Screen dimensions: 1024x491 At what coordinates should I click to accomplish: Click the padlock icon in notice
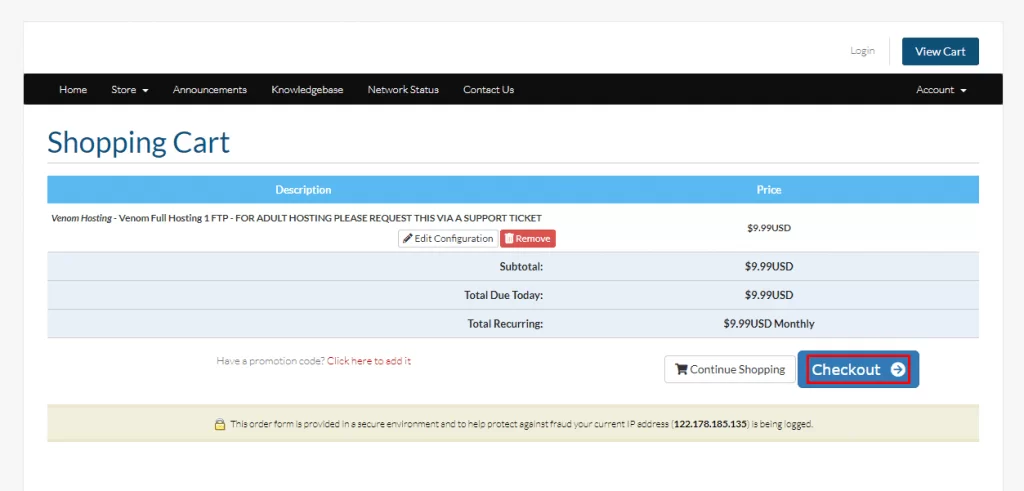[x=220, y=424]
